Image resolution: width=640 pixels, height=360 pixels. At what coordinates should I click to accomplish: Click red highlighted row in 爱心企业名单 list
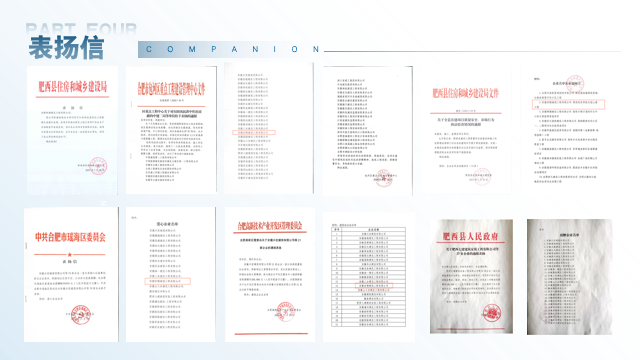click(x=168, y=281)
